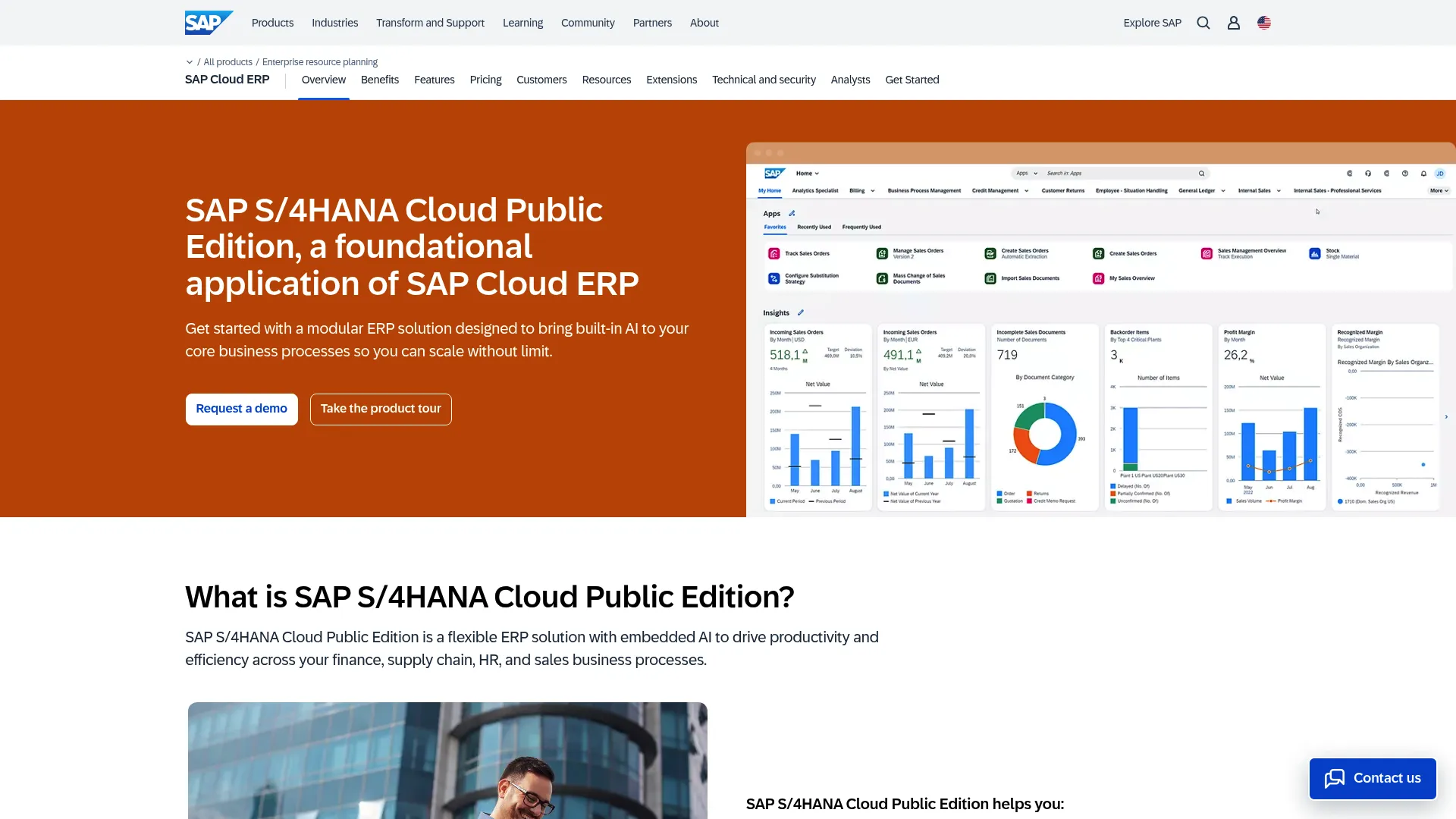Select the Customers tab

pyautogui.click(x=541, y=80)
